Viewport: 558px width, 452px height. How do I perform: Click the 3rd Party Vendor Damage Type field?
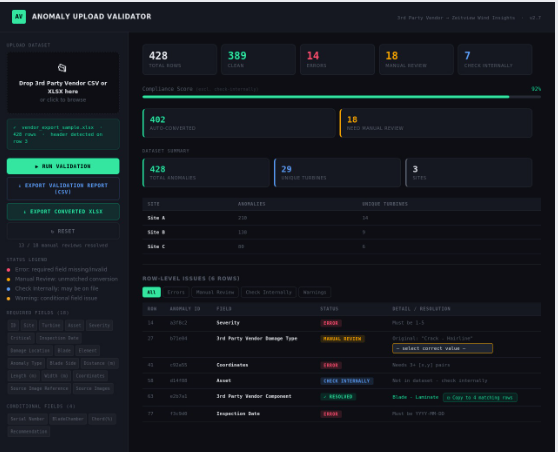(x=257, y=338)
